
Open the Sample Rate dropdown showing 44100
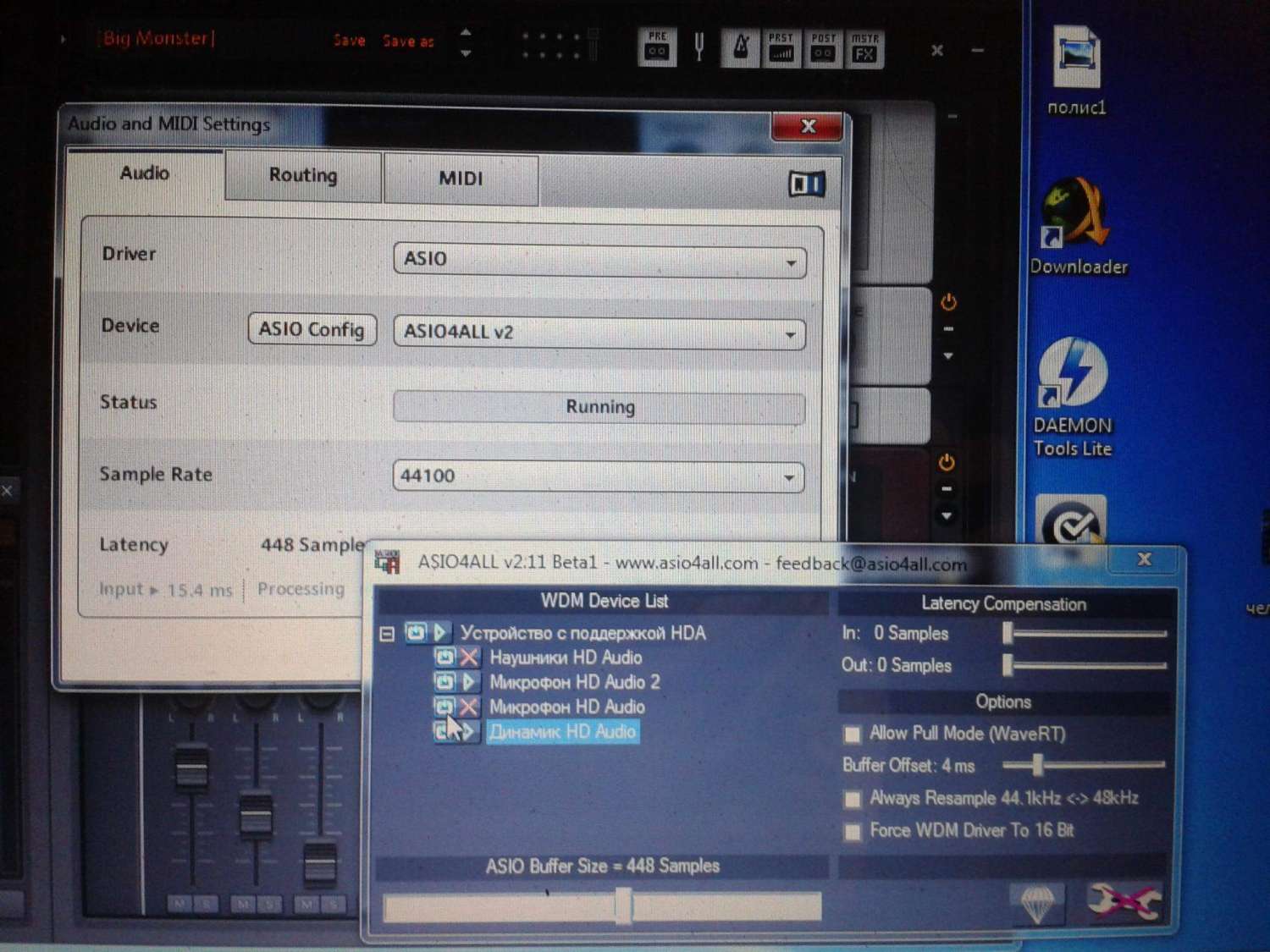coord(598,476)
